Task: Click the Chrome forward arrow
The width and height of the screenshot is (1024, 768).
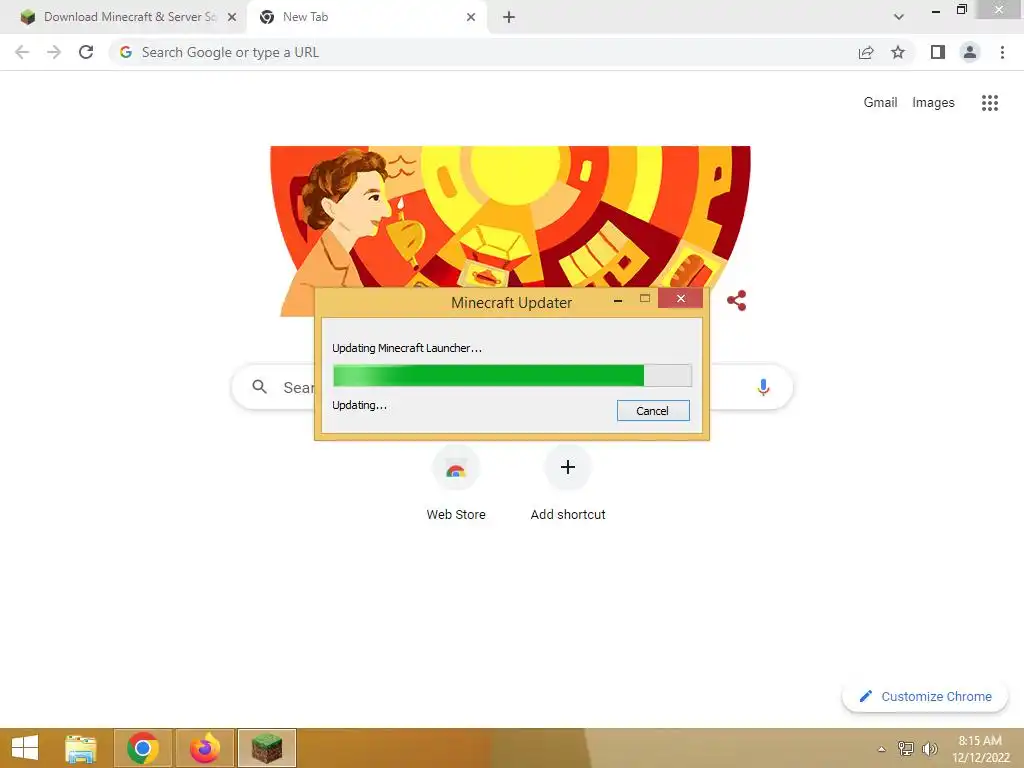Action: 54,52
